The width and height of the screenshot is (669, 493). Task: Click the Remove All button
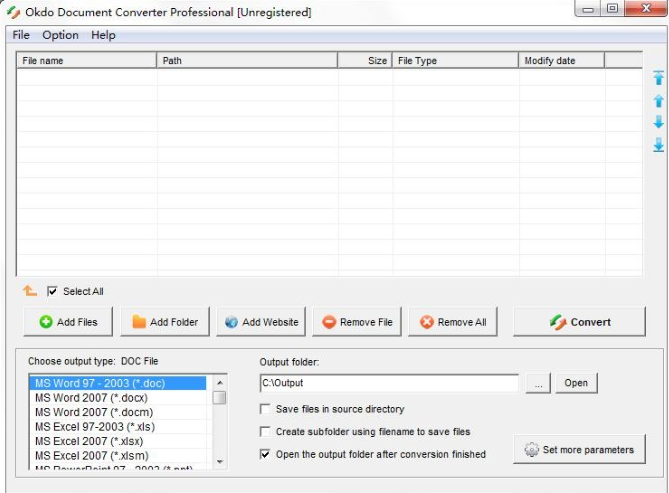(453, 322)
